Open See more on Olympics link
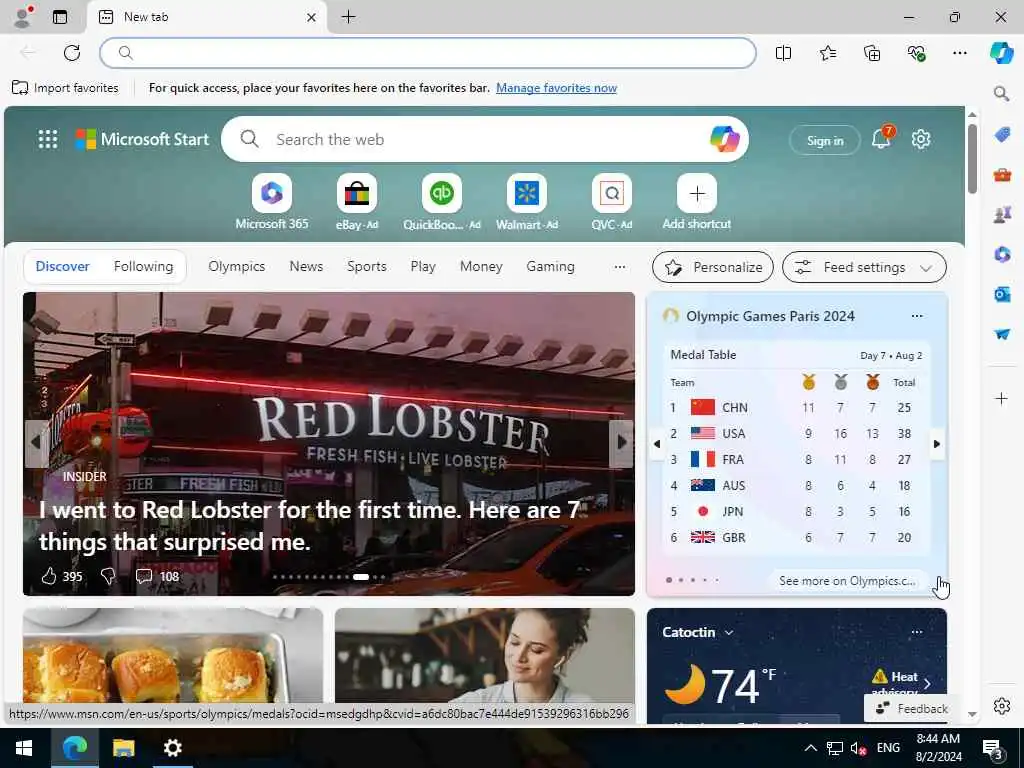This screenshot has height=768, width=1024. [847, 581]
